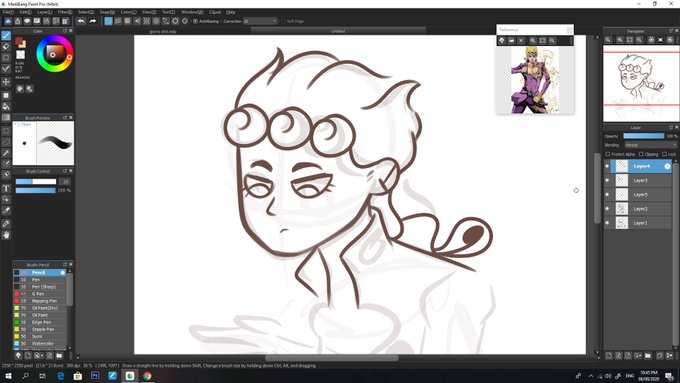This screenshot has height=383, width=680.
Task: Add a new folder in Layer panel
Action: (x=647, y=355)
